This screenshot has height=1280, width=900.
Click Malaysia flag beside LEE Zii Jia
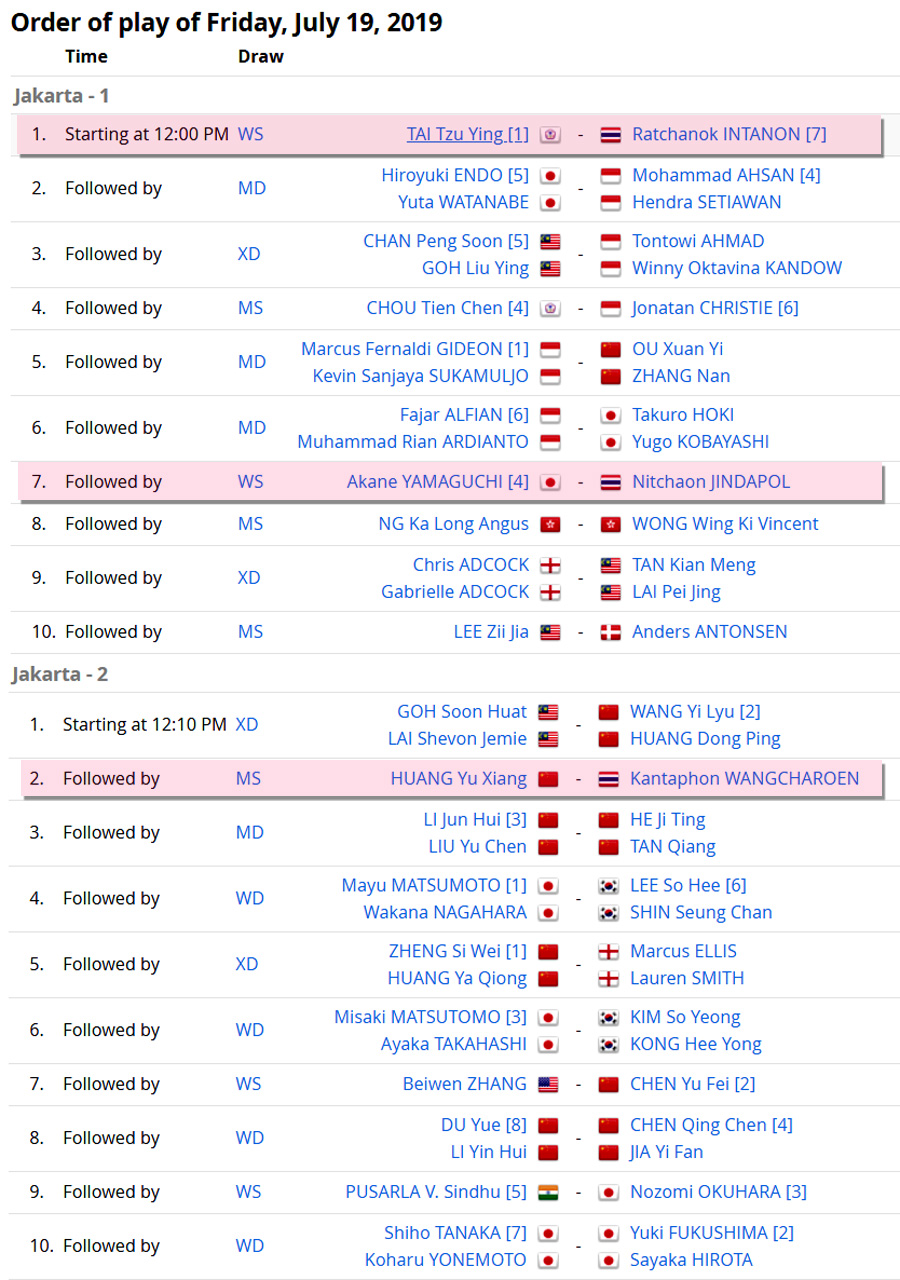coord(549,632)
